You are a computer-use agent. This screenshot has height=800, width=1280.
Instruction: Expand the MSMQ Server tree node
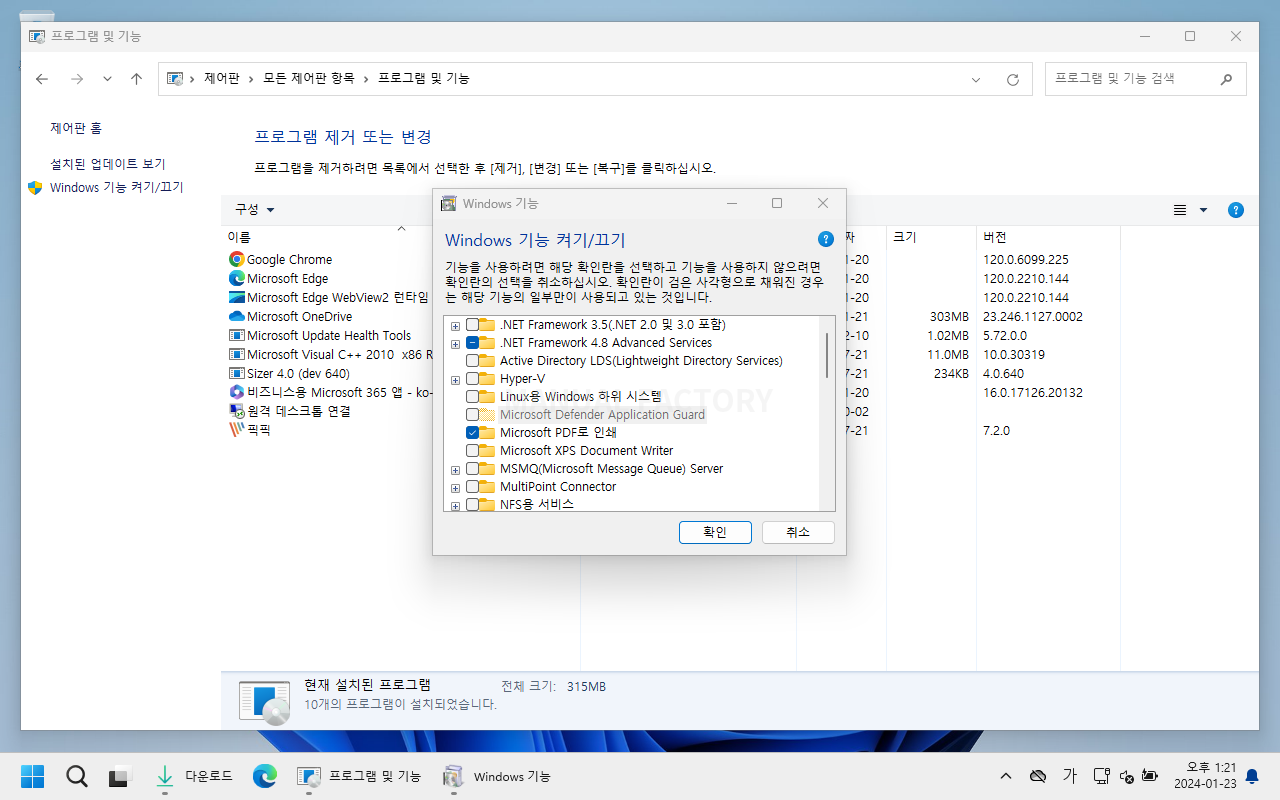click(456, 469)
